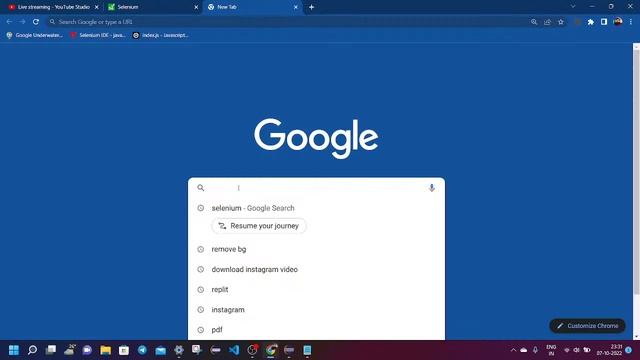640x360 pixels.
Task: Open a new browser tab
Action: pos(311,7)
